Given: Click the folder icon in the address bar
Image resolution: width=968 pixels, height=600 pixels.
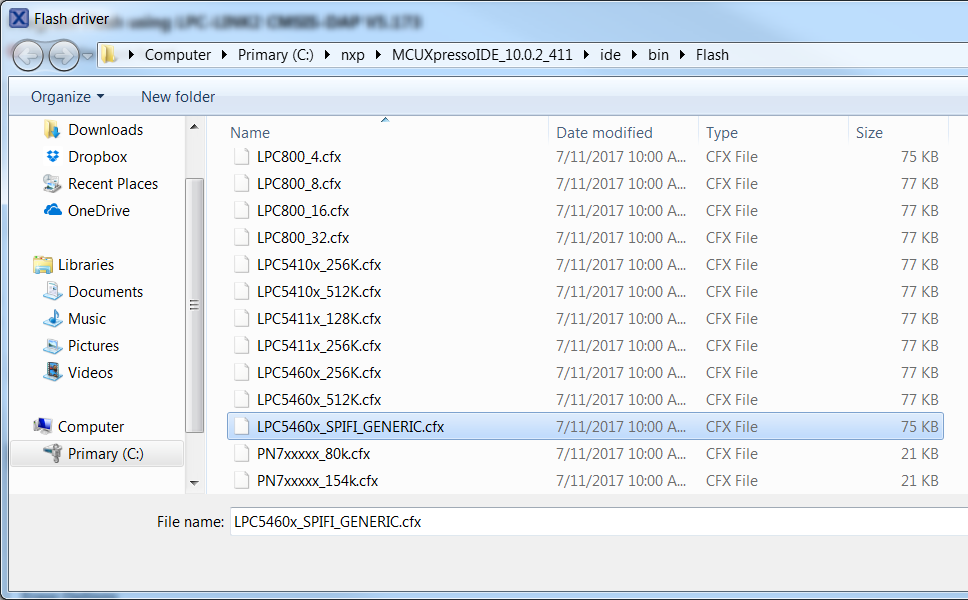Looking at the screenshot, I should 109,54.
